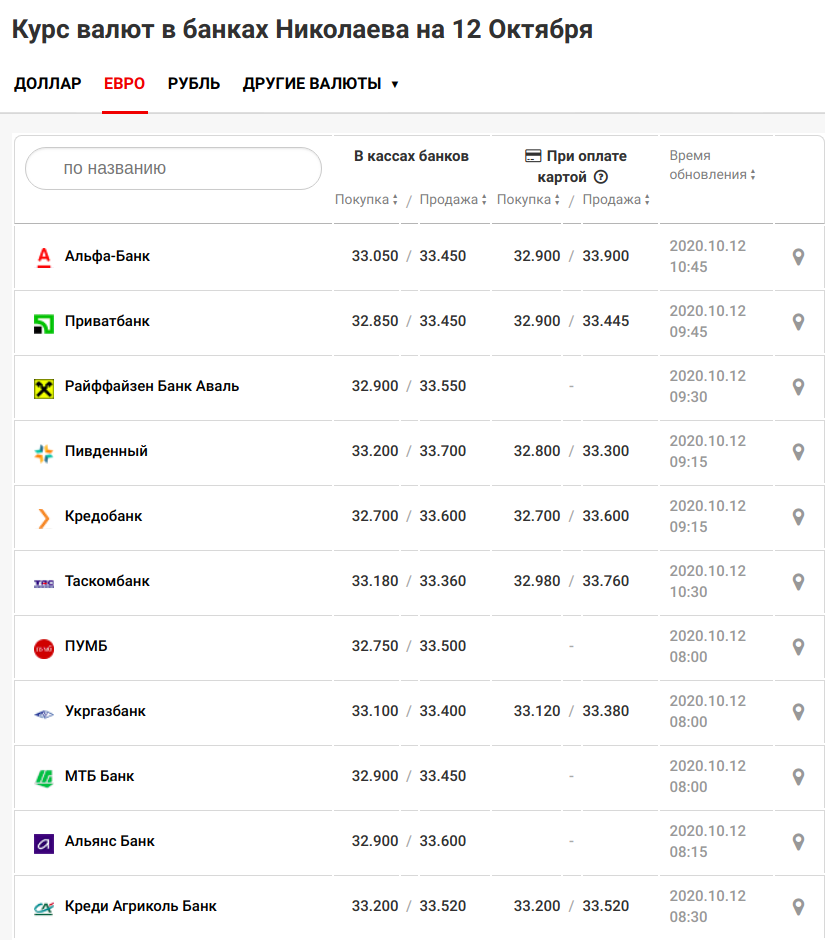Screen dimensions: 825x940
Task: Click the red ПУМБ logo icon
Action: click(x=44, y=648)
